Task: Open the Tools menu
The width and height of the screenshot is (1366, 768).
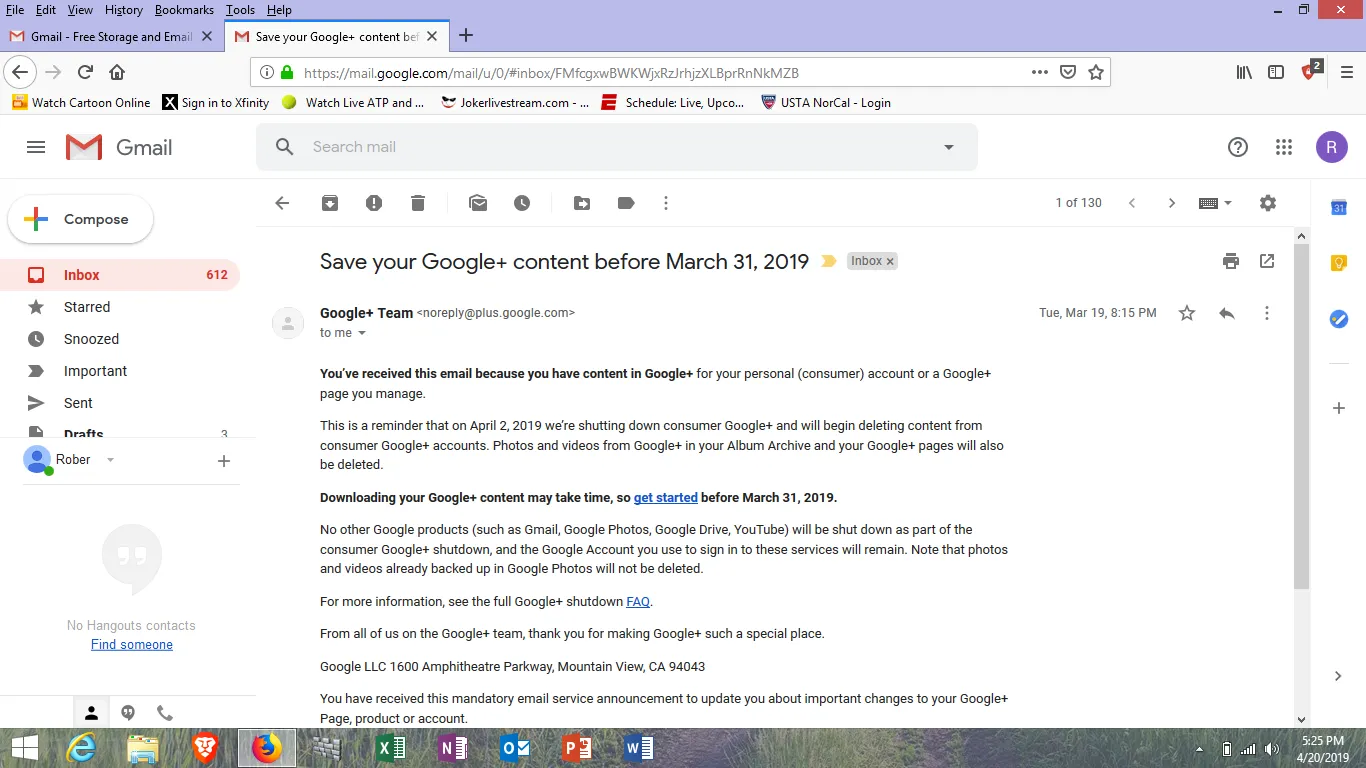Action: click(240, 9)
